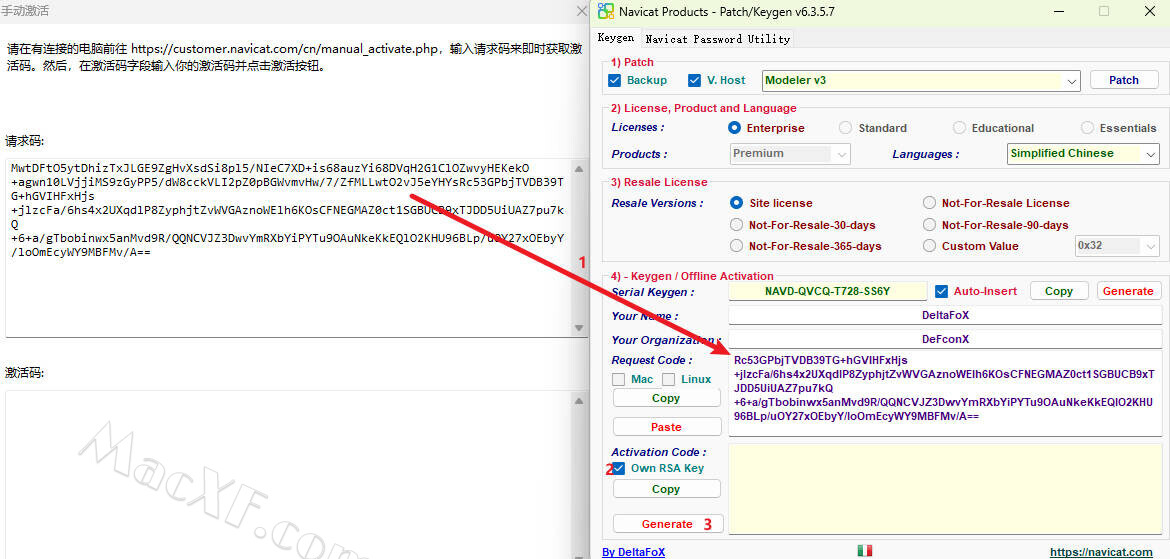Open the Modeler v3 dropdown

(1071, 81)
